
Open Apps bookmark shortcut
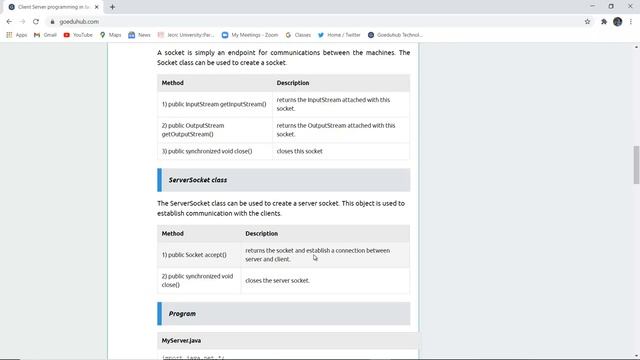point(17,35)
